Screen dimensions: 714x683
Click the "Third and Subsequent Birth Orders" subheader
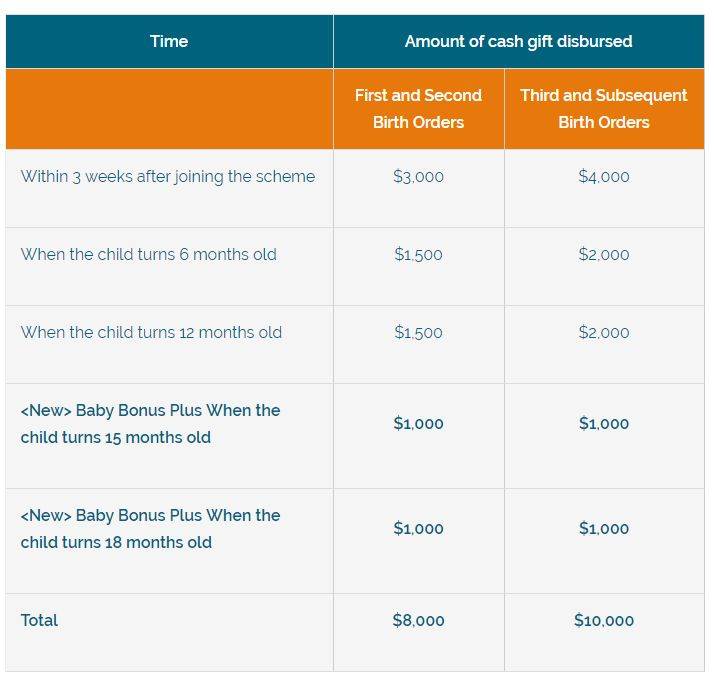[604, 108]
